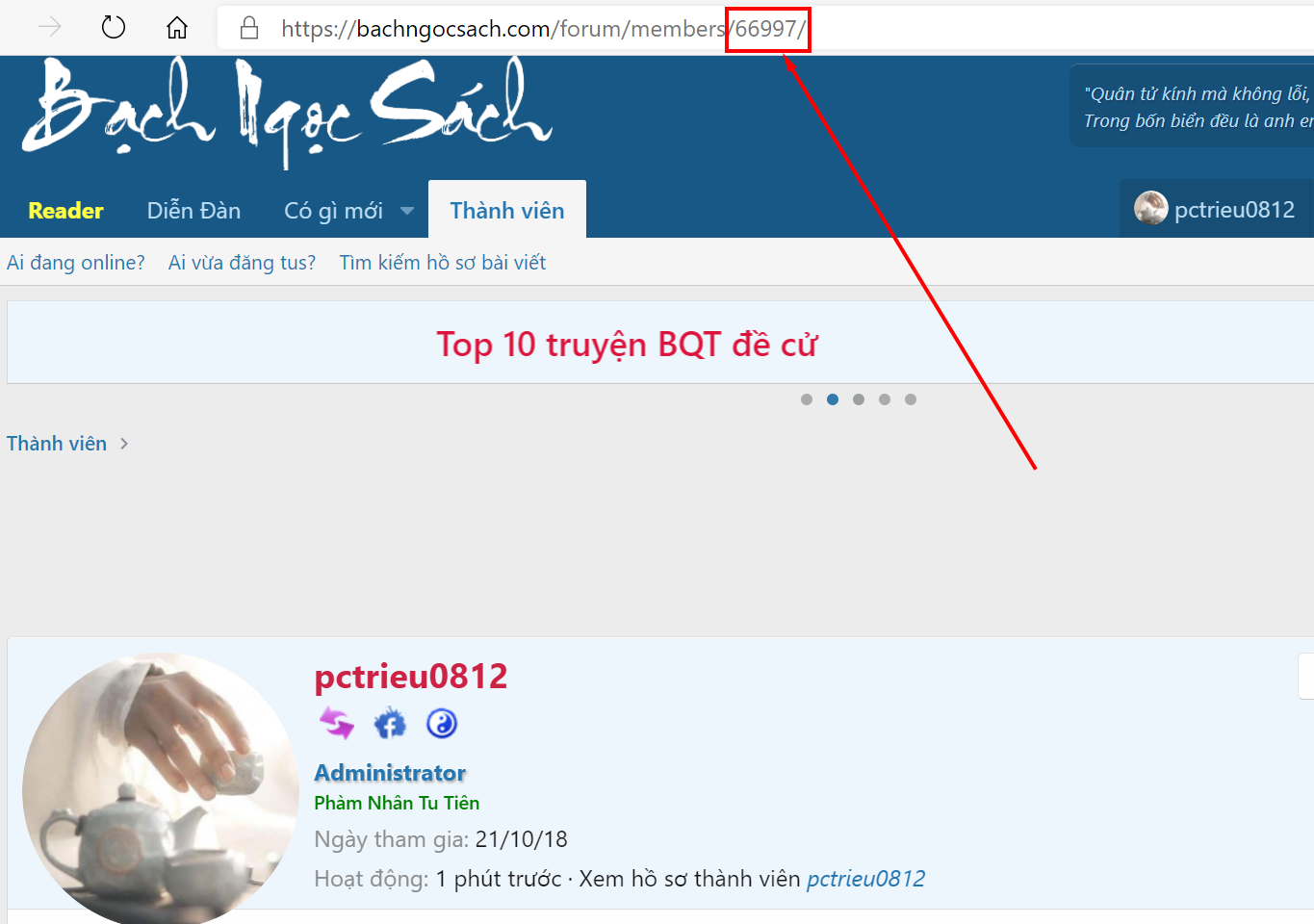Click the small avatar beside pctrieu0812
The height and width of the screenshot is (924, 1314).
point(1150,208)
